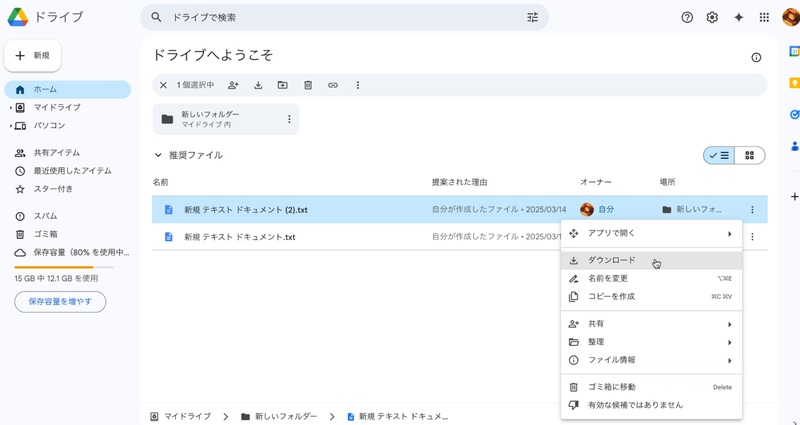Open Calendar in the side panel
Image resolution: width=800 pixels, height=425 pixels.
click(794, 51)
